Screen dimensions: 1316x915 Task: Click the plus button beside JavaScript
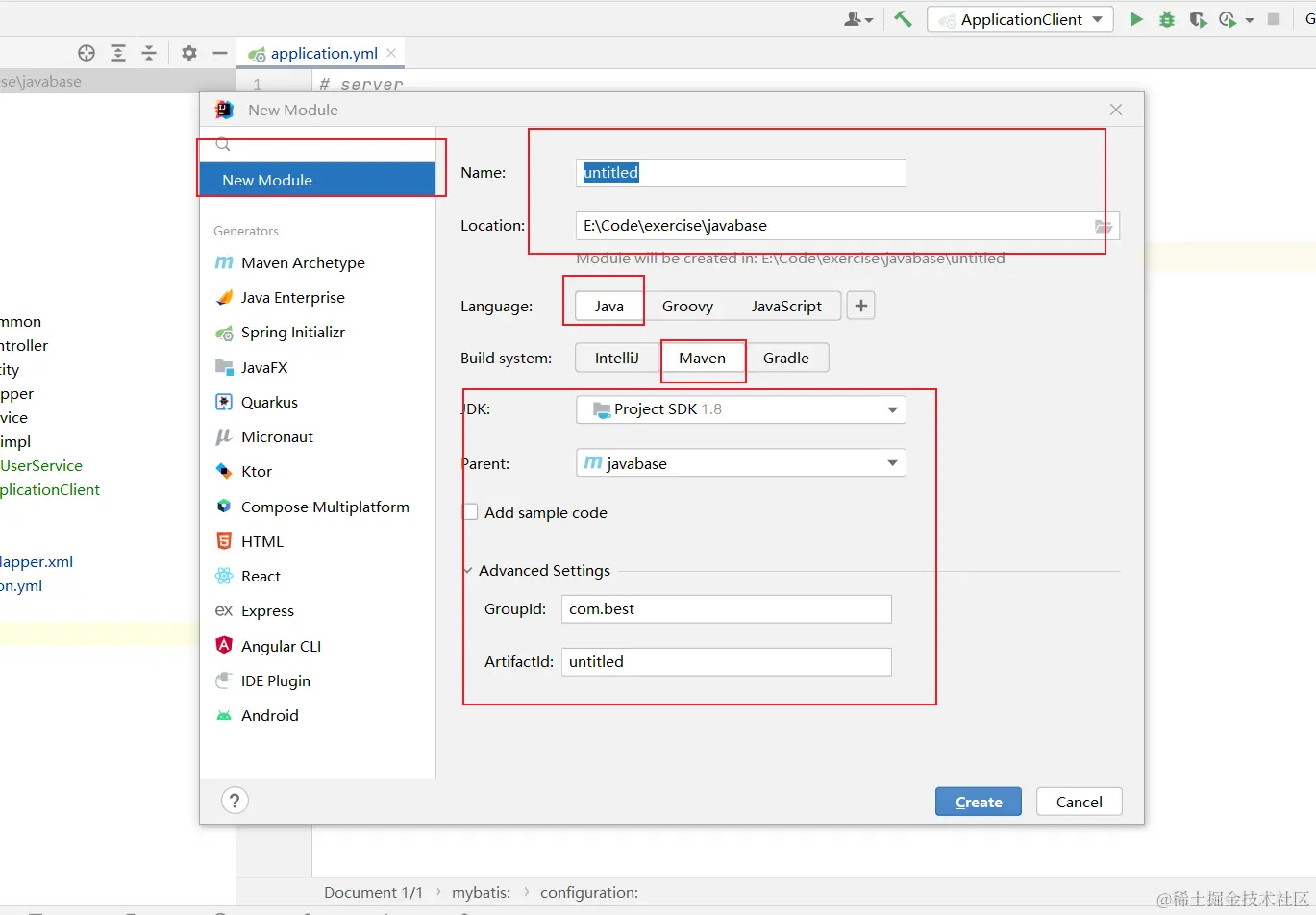coord(861,306)
